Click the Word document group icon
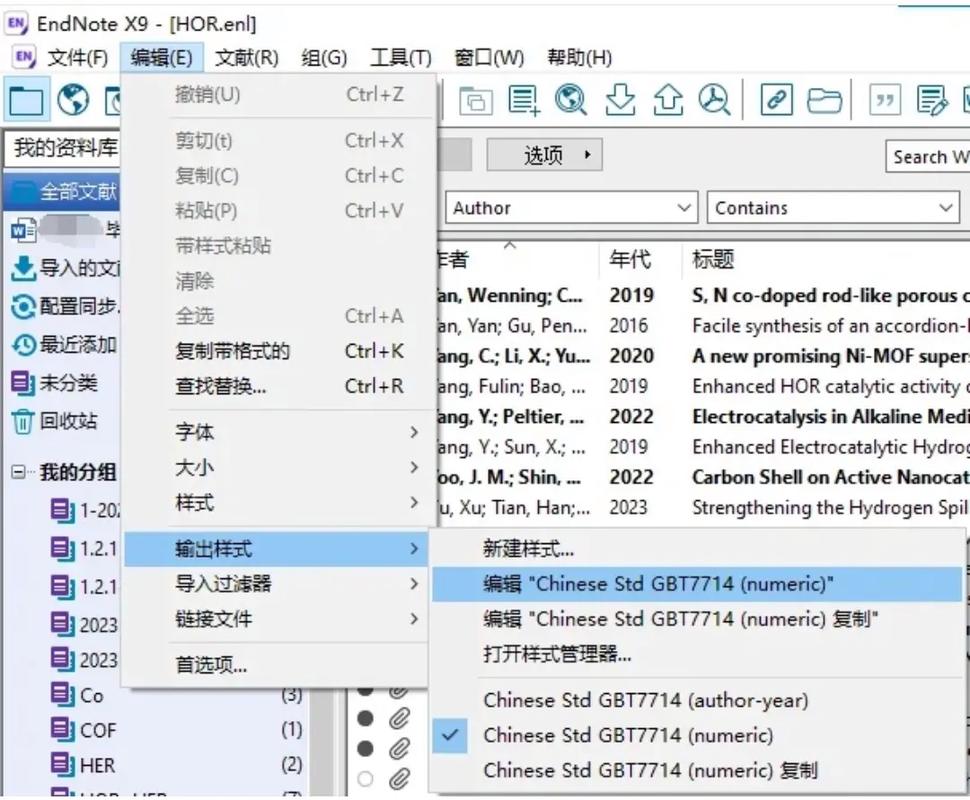 [x=24, y=230]
